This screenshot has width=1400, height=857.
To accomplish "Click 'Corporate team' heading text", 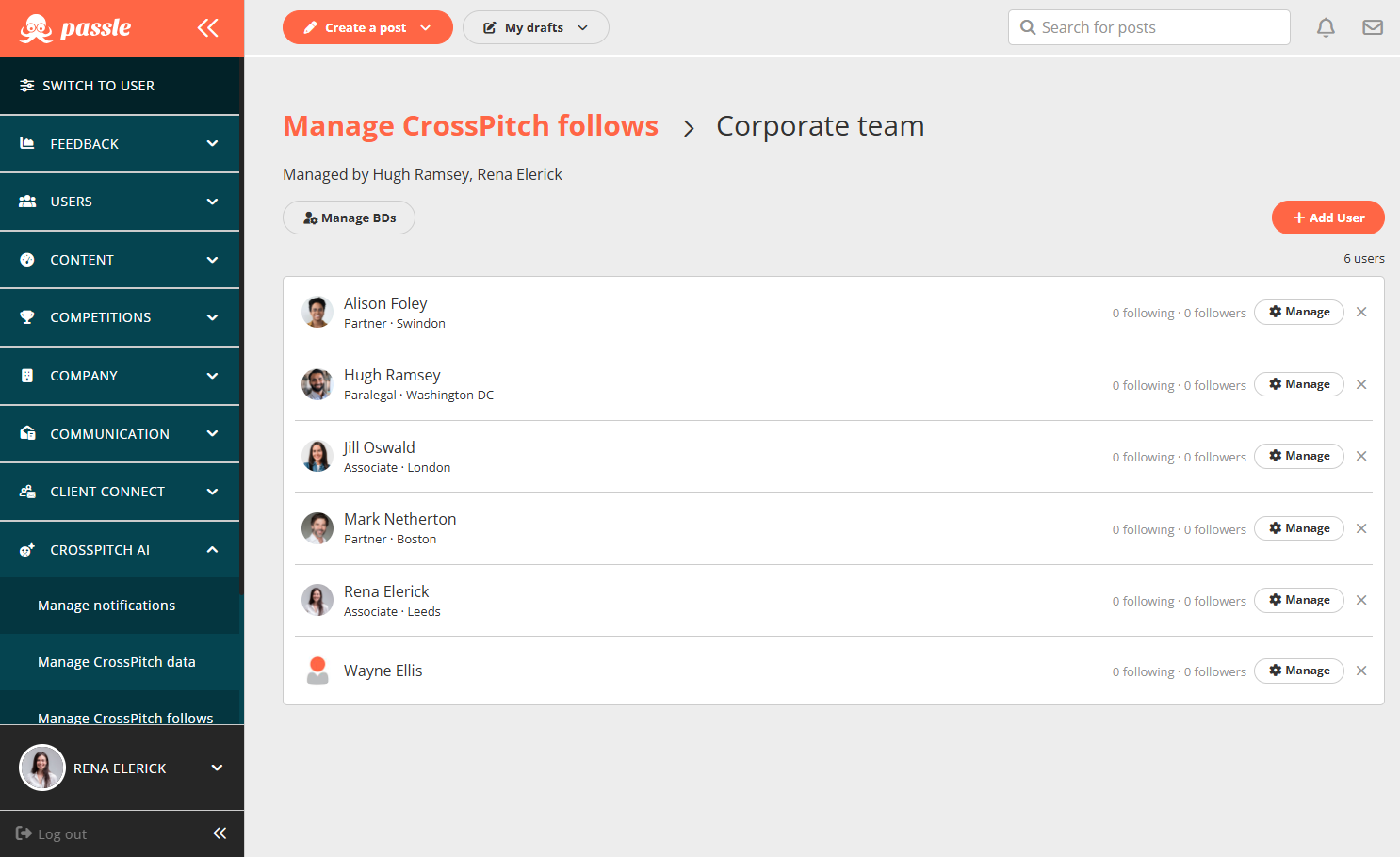I will tap(820, 125).
